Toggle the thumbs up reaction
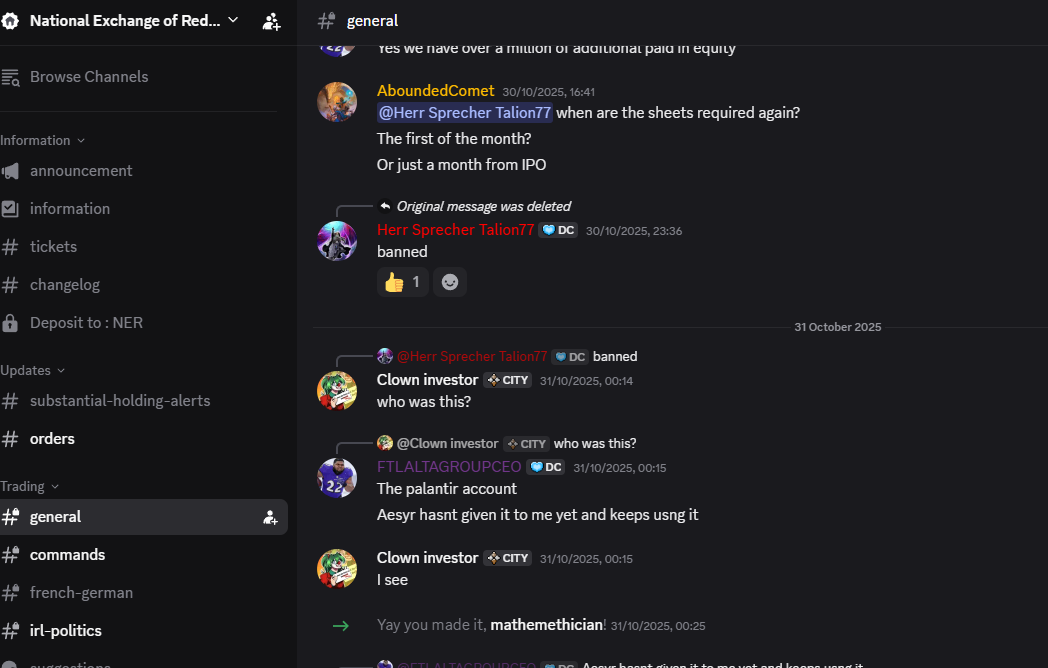 403,282
